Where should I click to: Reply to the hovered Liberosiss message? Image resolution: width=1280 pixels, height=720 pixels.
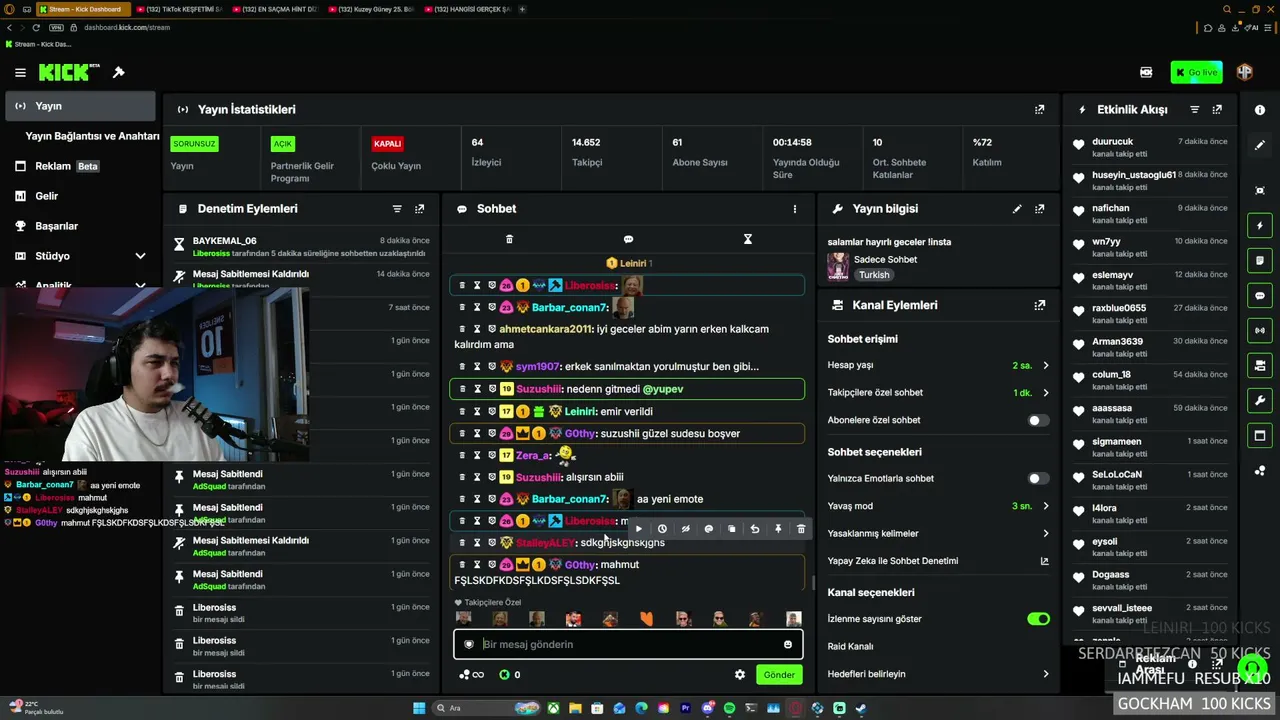tap(755, 529)
